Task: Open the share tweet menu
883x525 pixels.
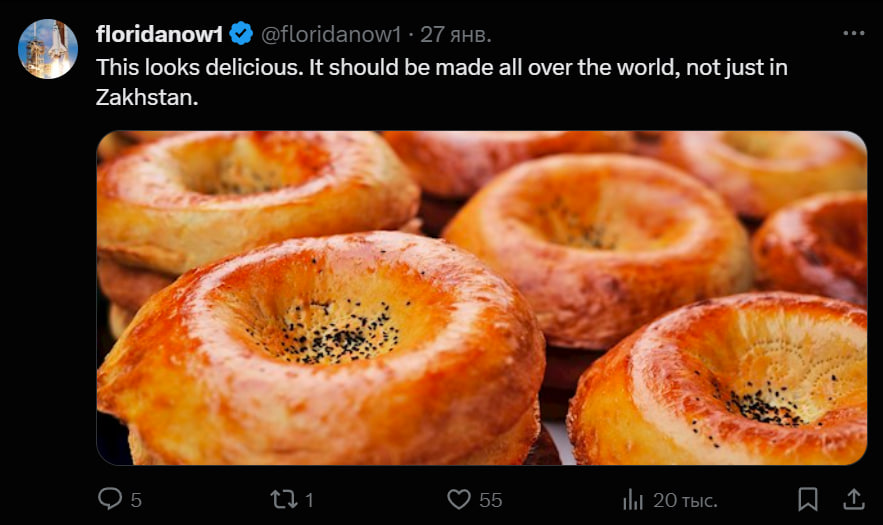Action: point(853,497)
